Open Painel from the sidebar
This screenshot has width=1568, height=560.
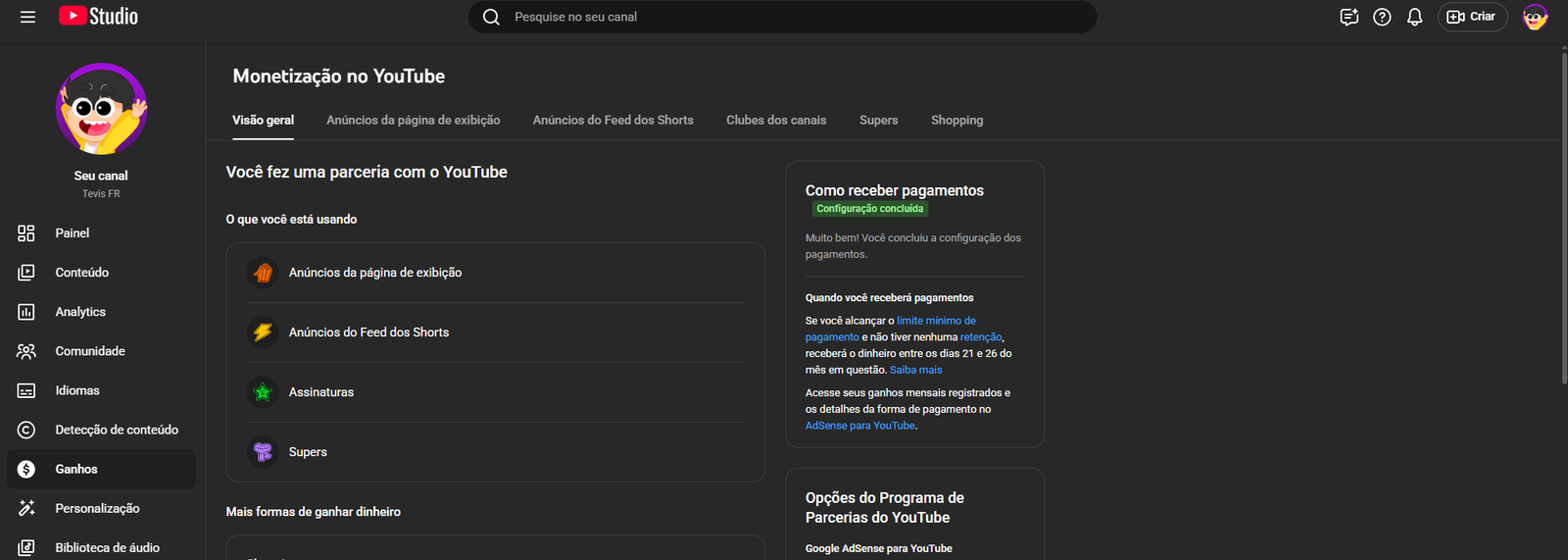pos(73,233)
